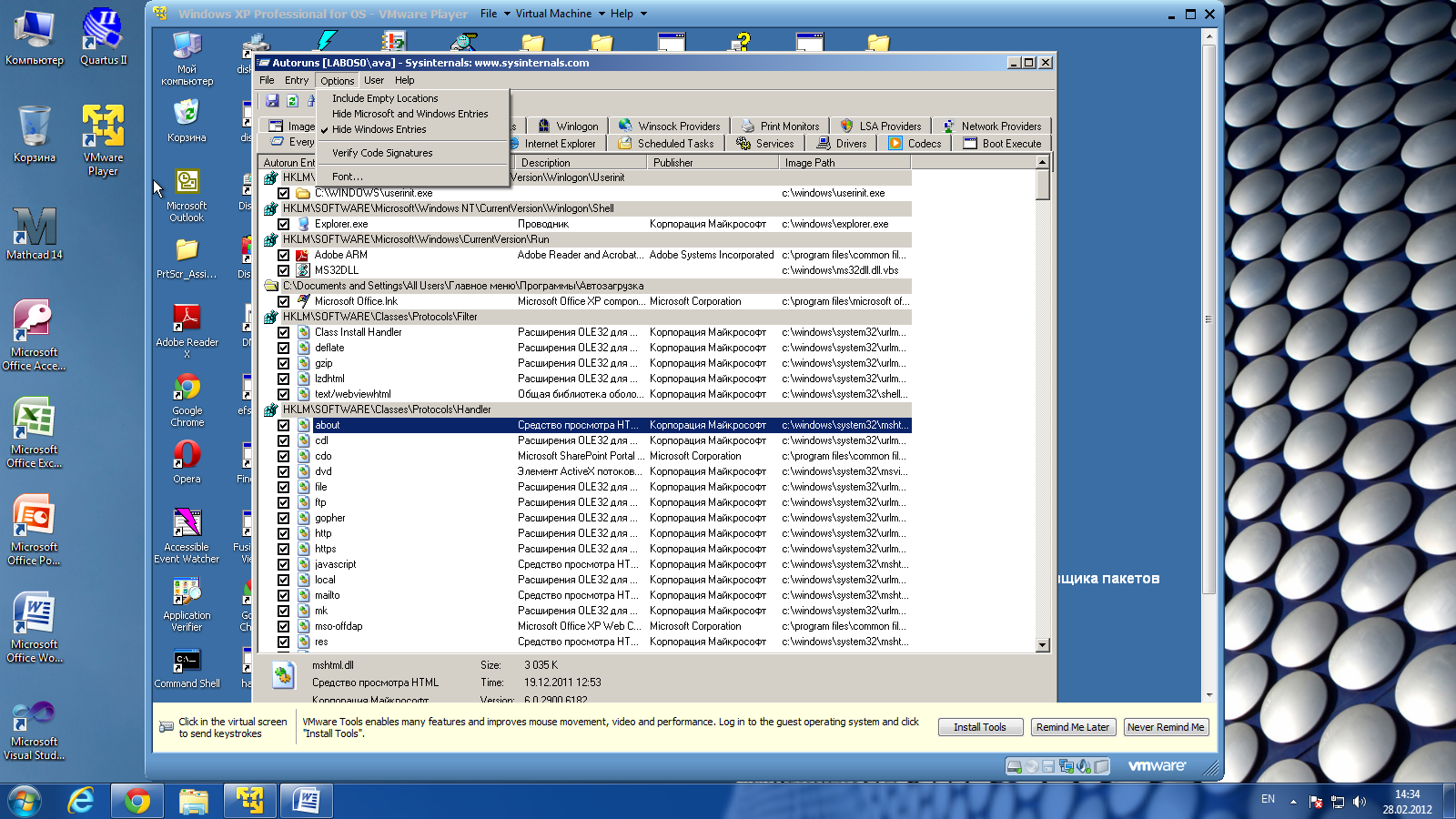
Task: Click Install Tools button
Action: [x=980, y=727]
